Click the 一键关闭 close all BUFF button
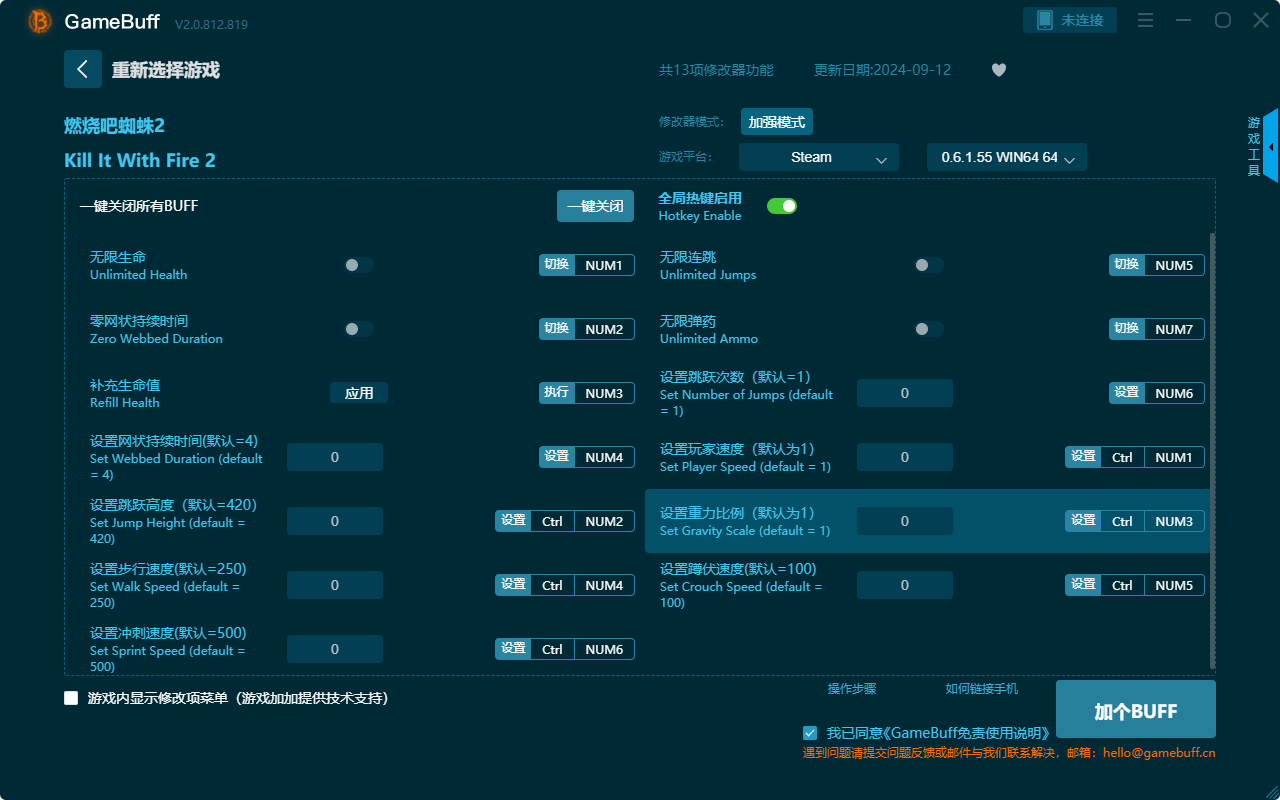 [595, 205]
